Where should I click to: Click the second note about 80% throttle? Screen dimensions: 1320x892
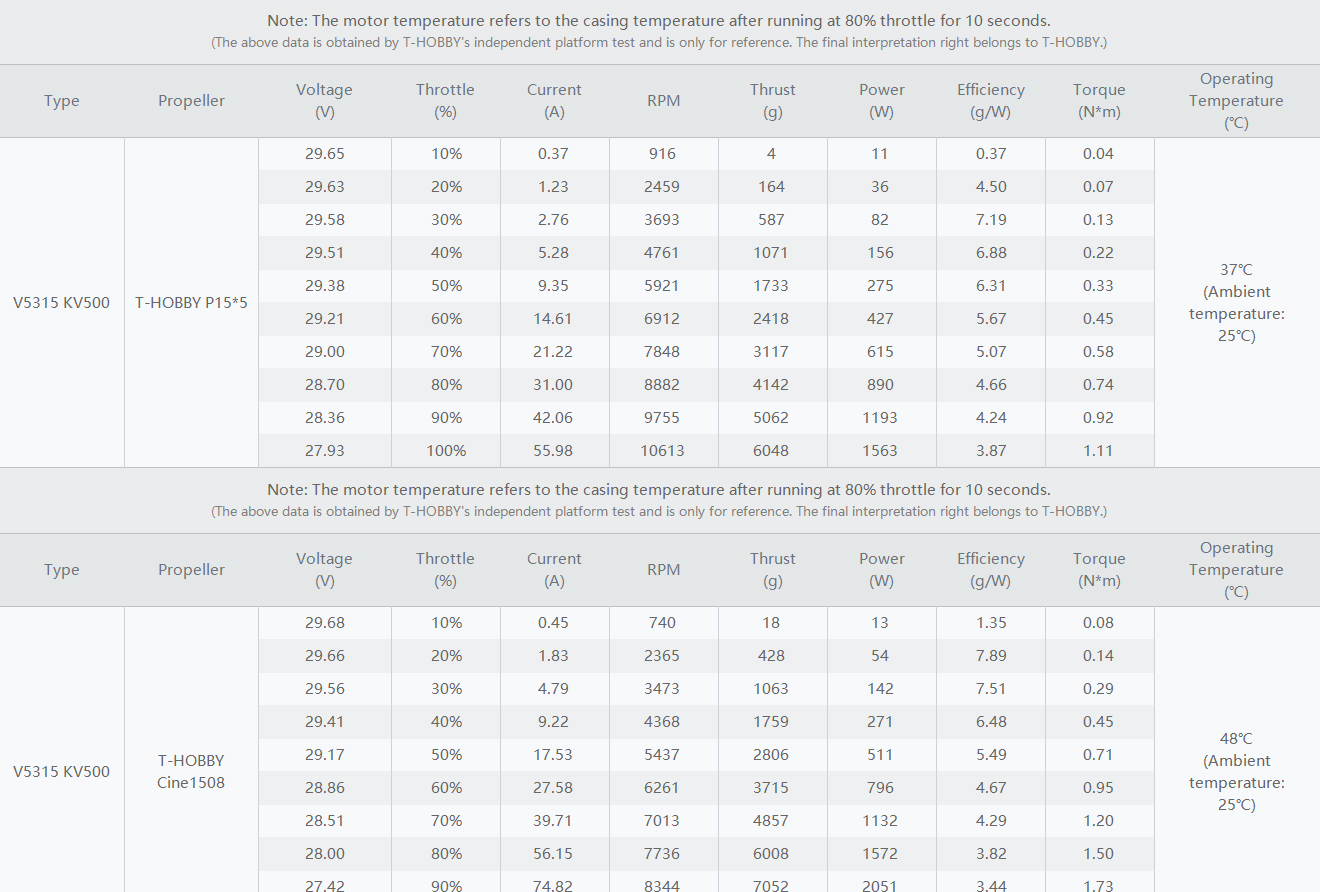pyautogui.click(x=659, y=489)
